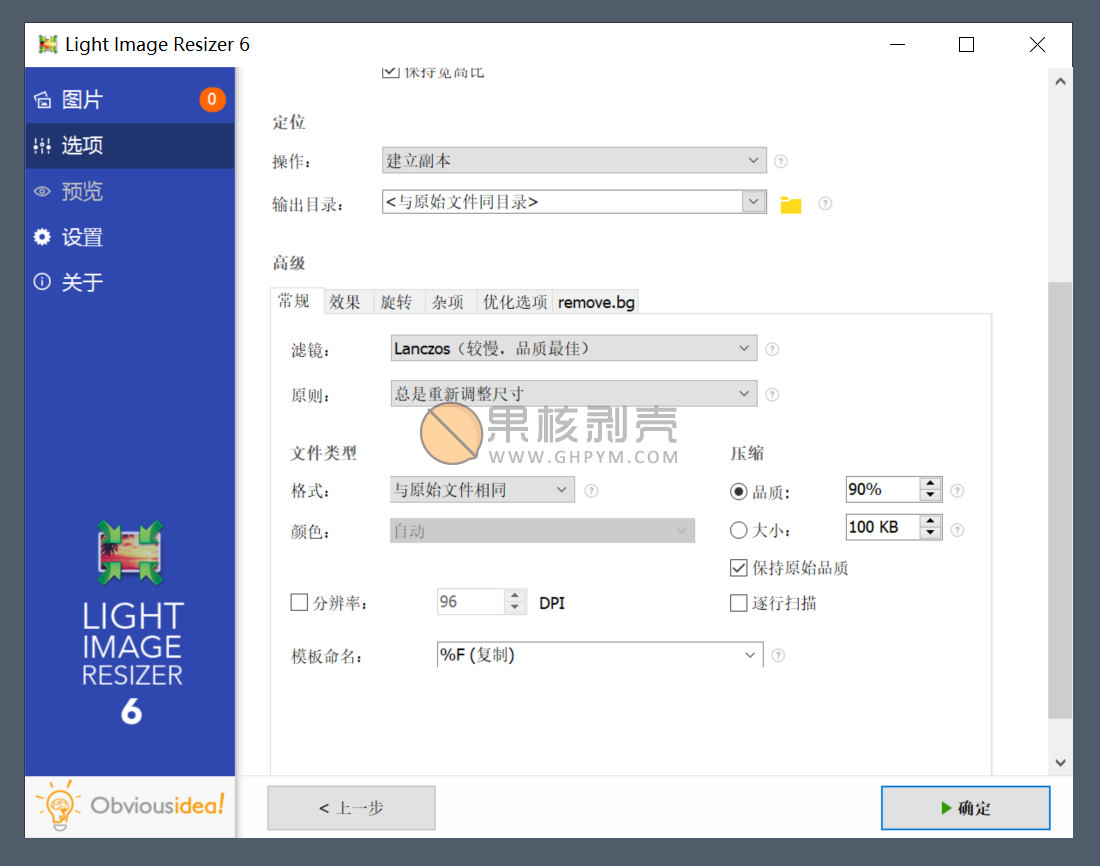Click help icon next to 模板命名 field
The height and width of the screenshot is (866, 1100).
coord(778,656)
